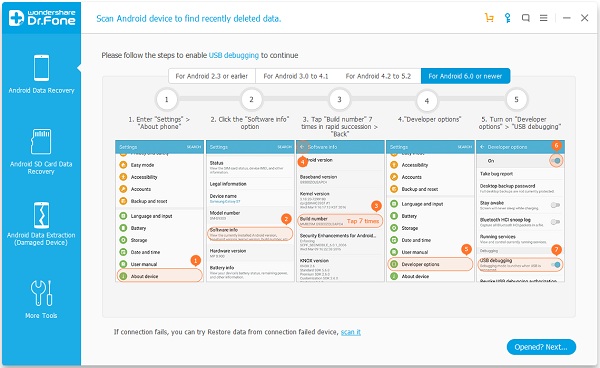This screenshot has width=600, height=368.
Task: Click the header 'Scan Android device to find recently deleted data'
Action: click(189, 18)
